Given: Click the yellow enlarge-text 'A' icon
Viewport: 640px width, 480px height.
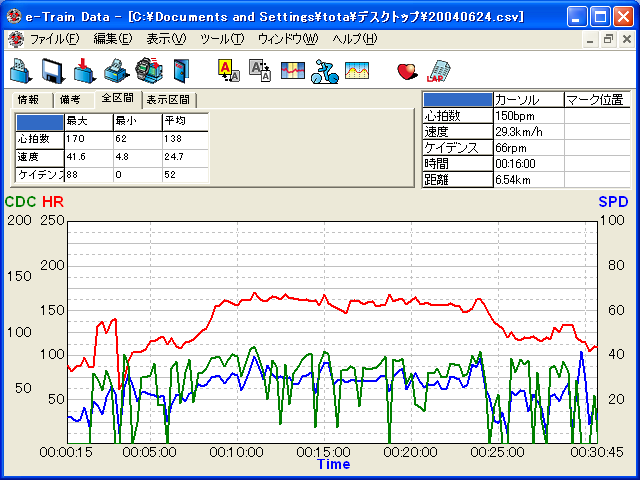Looking at the screenshot, I should (228, 70).
